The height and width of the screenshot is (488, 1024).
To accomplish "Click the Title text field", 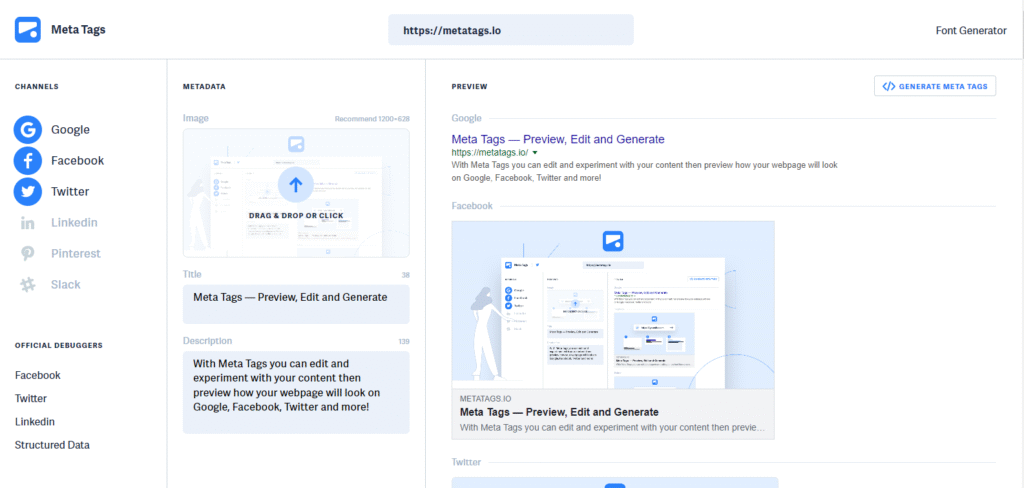I will [x=296, y=304].
